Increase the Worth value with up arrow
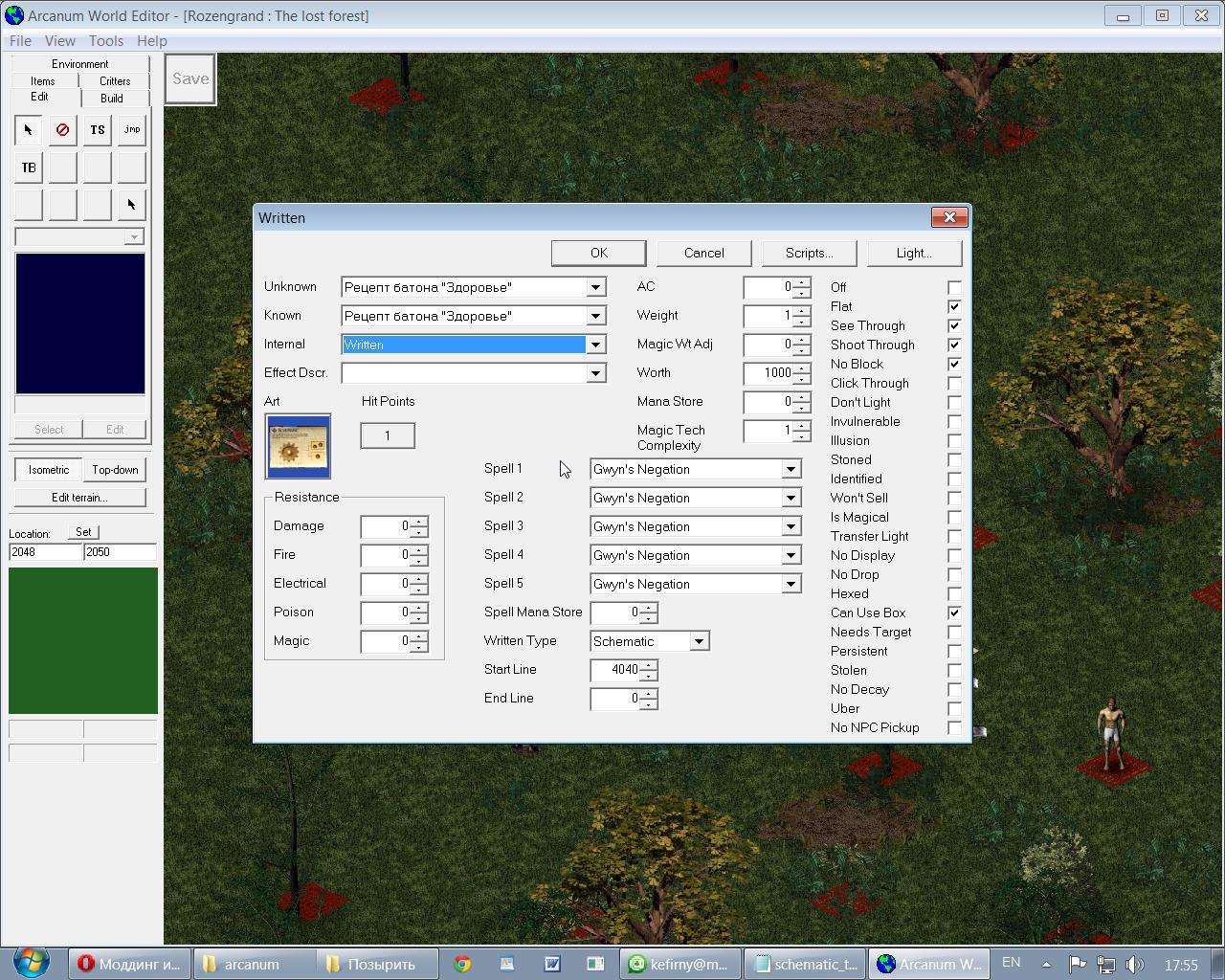This screenshot has width=1225, height=980. (802, 367)
